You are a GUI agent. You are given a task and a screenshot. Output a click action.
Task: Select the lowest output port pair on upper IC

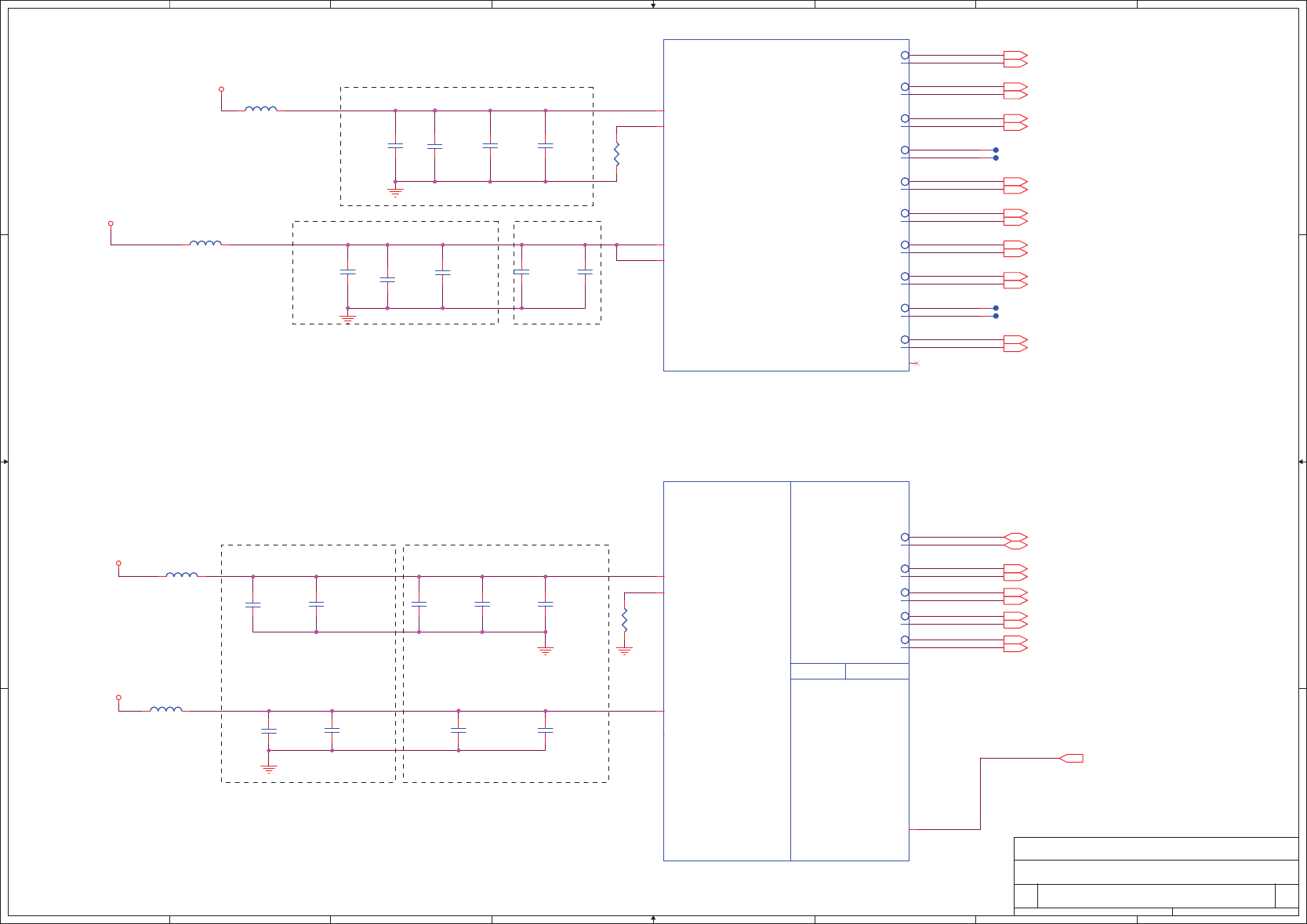click(1015, 344)
